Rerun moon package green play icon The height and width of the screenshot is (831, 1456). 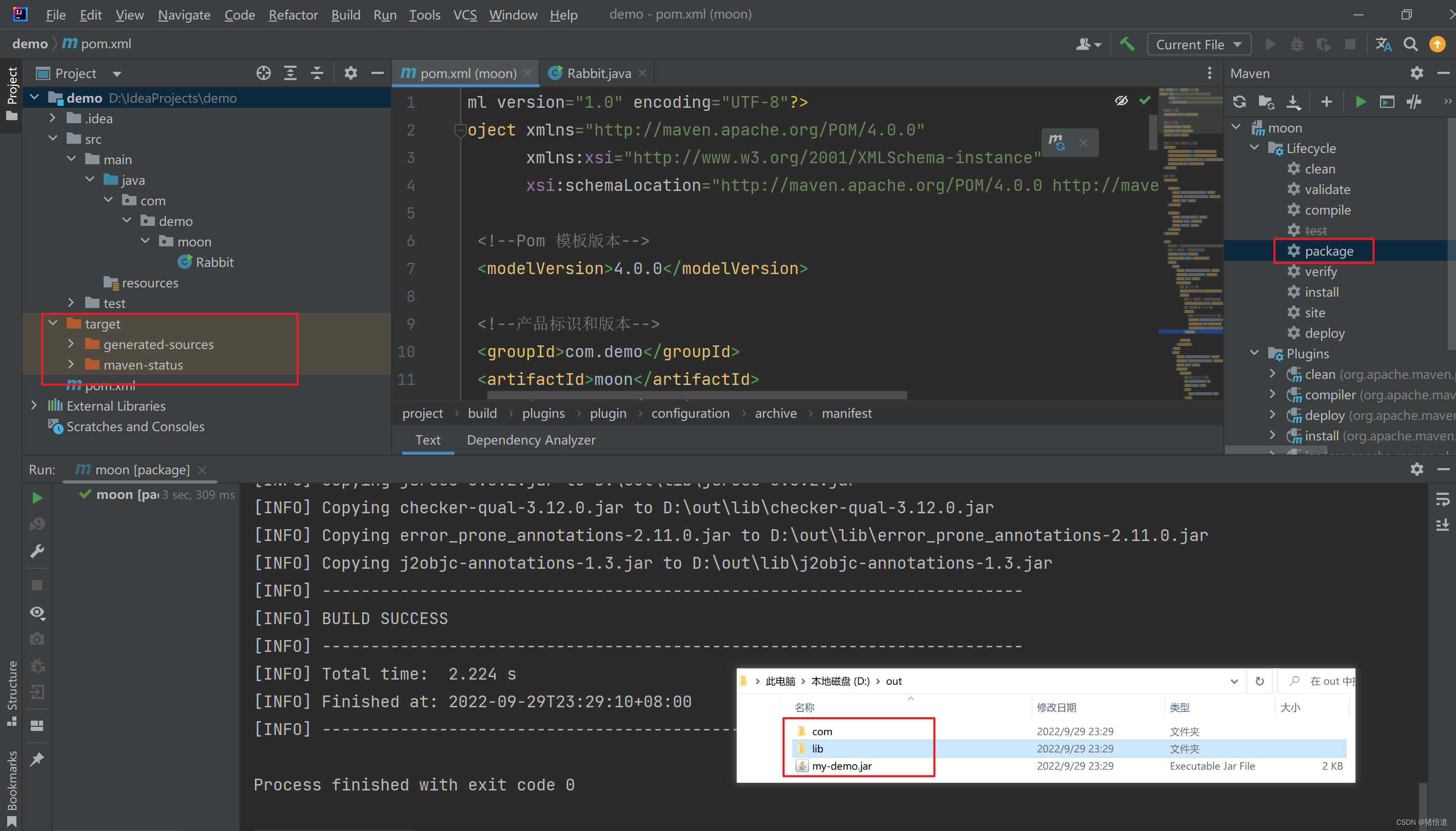tap(37, 498)
